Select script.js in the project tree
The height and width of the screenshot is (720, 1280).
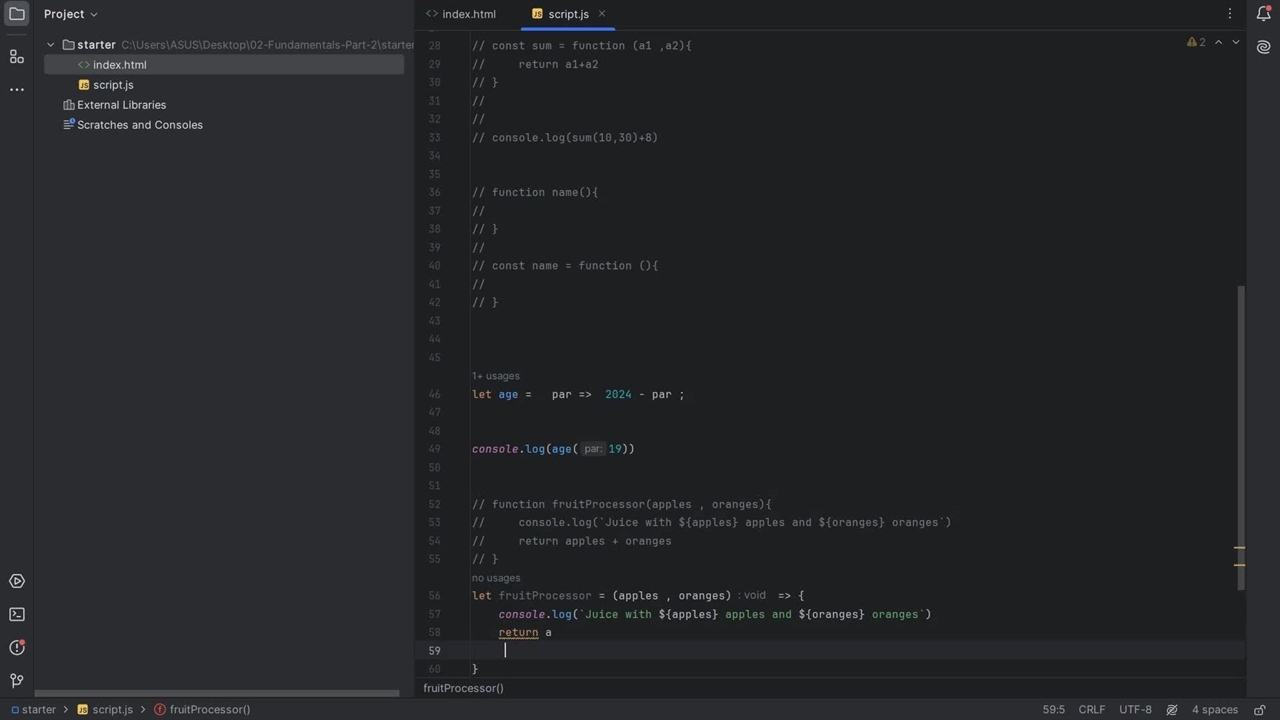click(x=113, y=85)
